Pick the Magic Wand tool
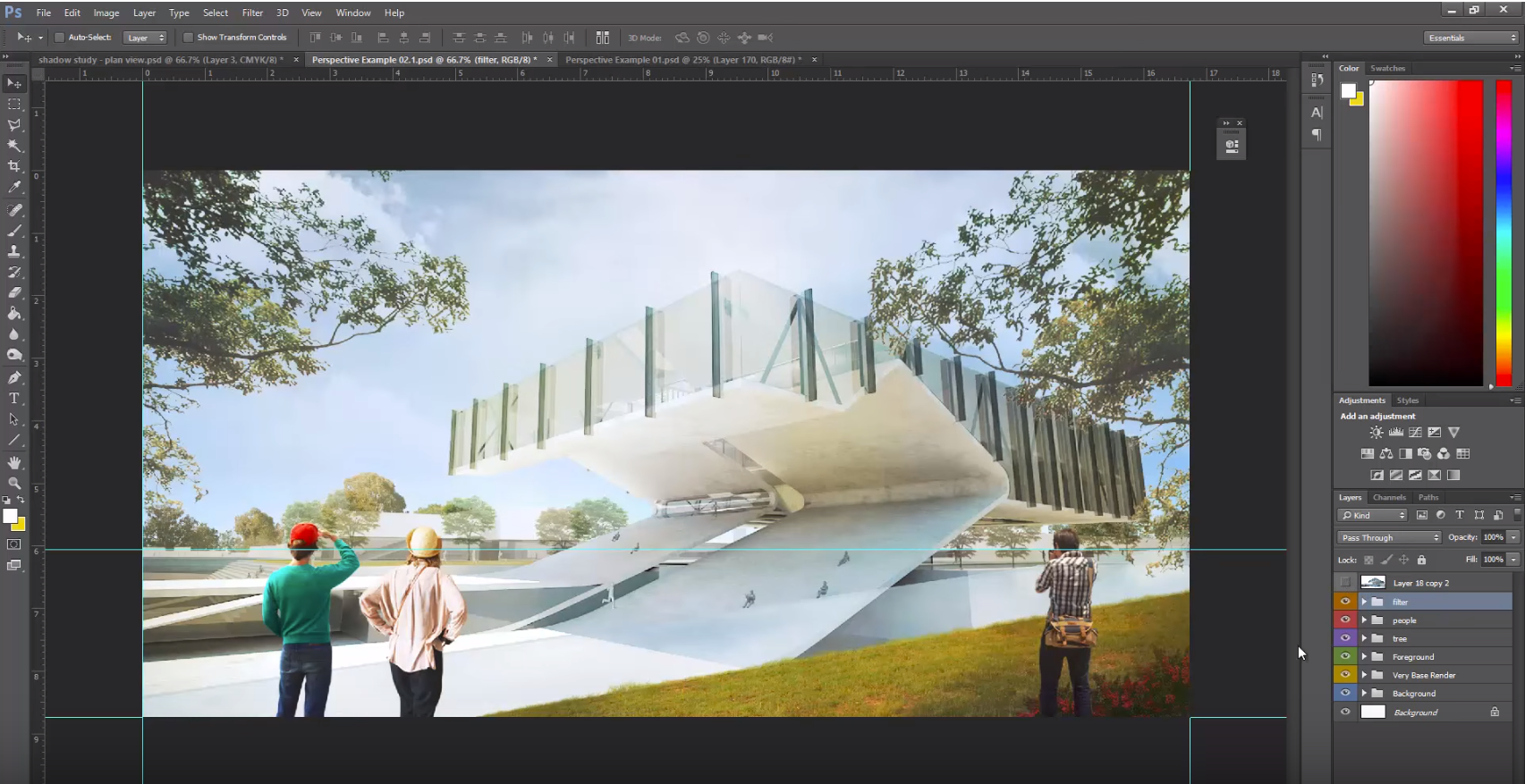This screenshot has height=784, width=1525. point(14,146)
